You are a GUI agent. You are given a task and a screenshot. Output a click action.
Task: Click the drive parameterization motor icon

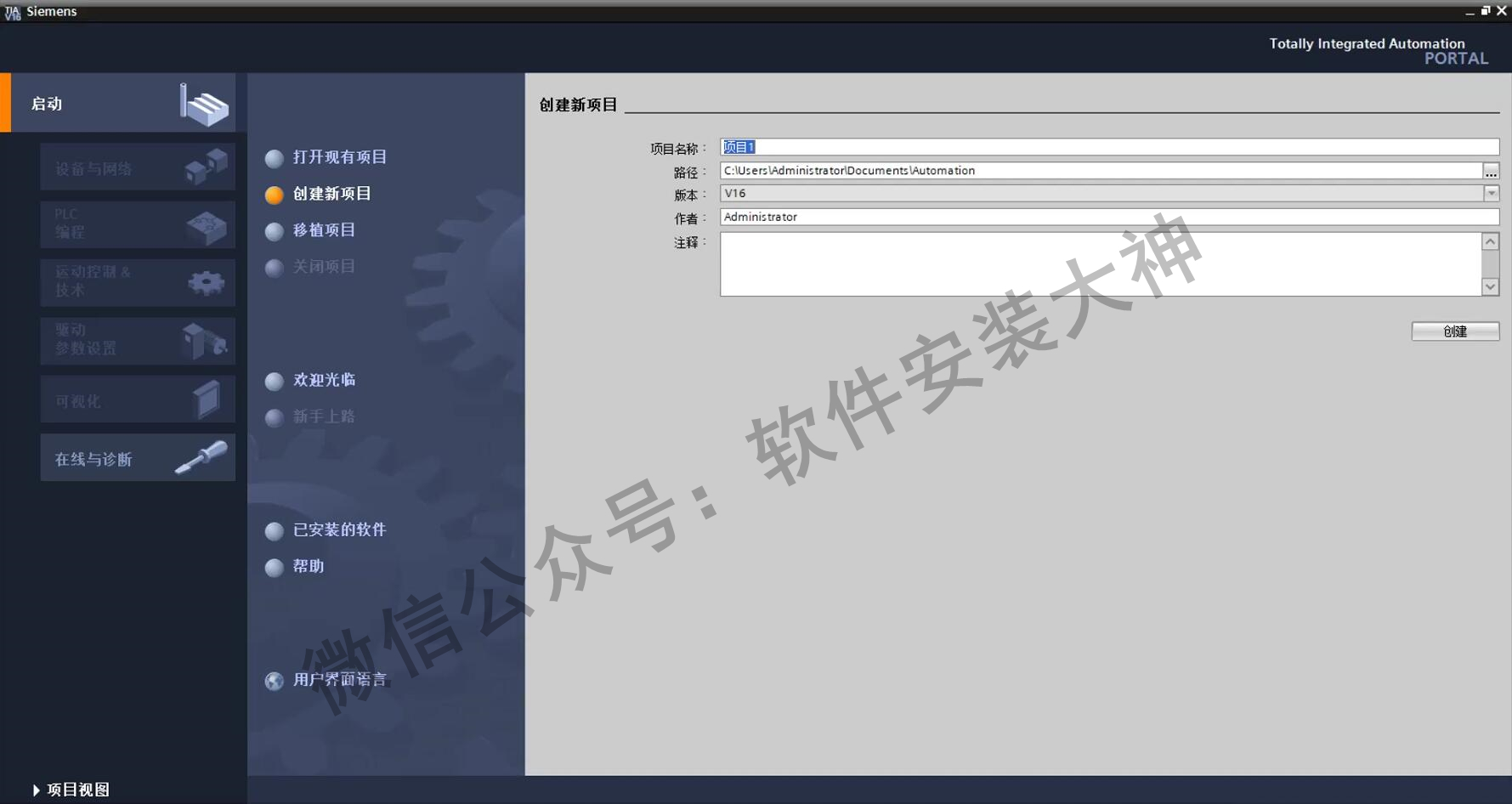pyautogui.click(x=204, y=341)
